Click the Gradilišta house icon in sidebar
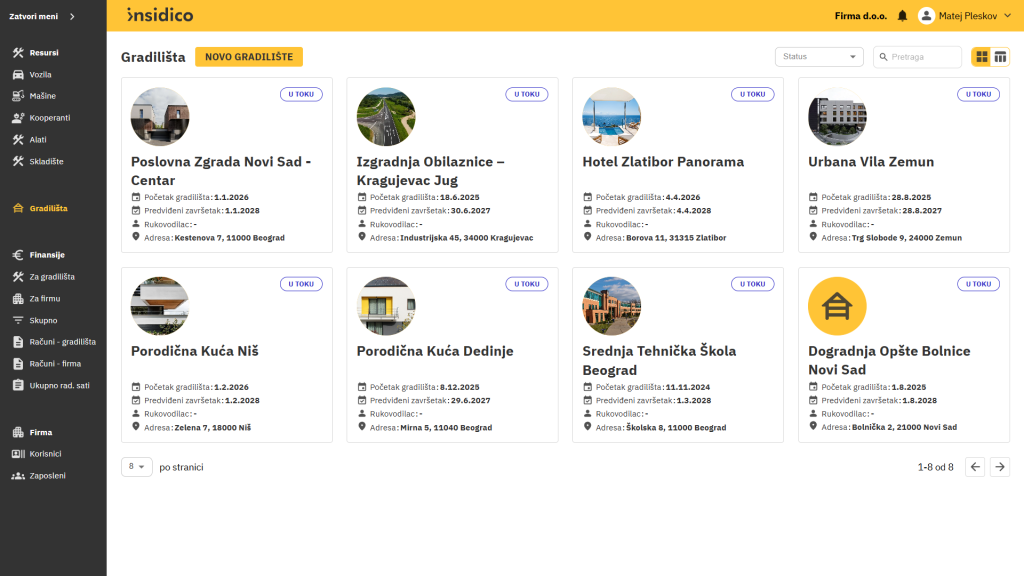This screenshot has height=576, width=1024. 18,208
